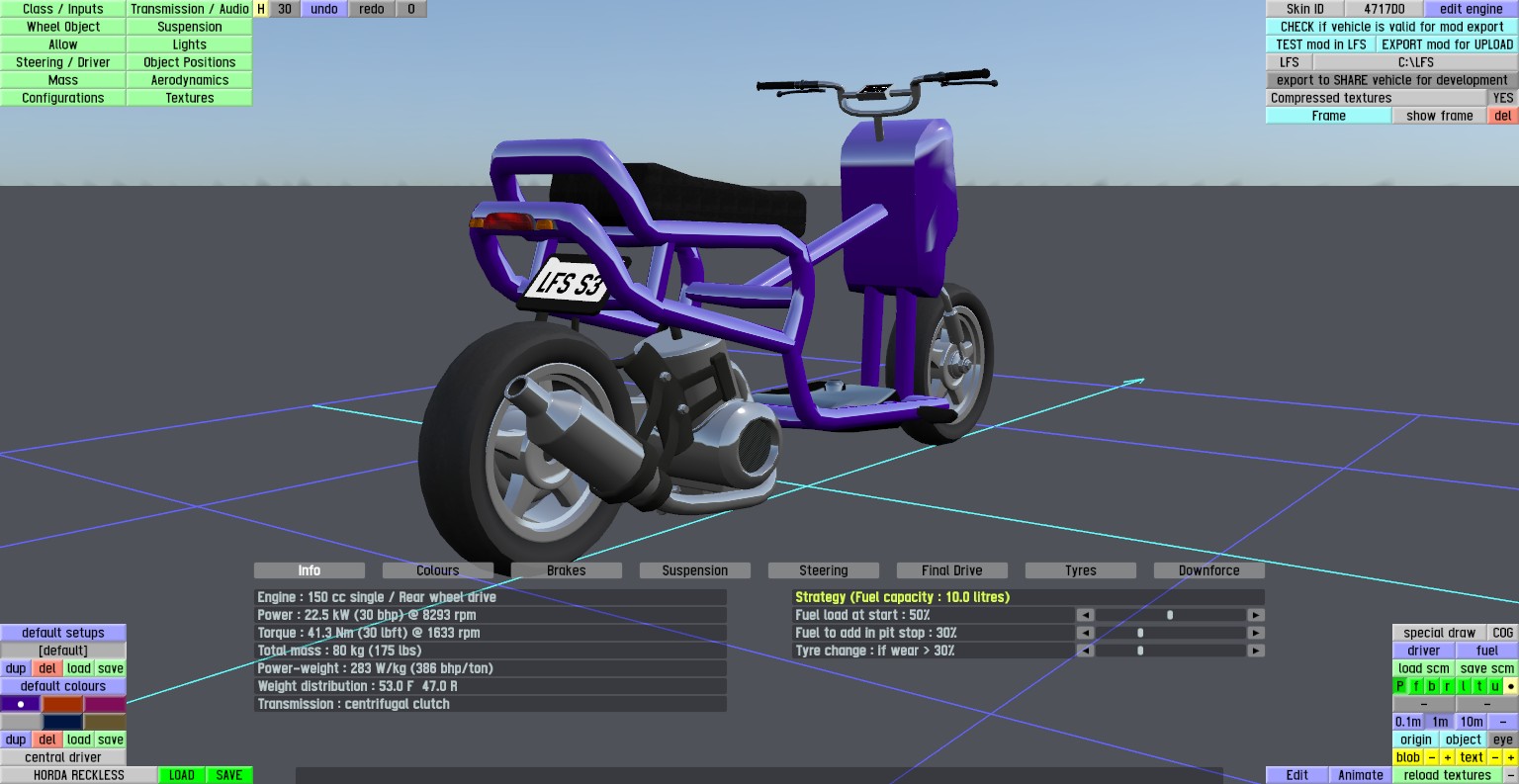Check if vehicle is valid for mod export

pyautogui.click(x=1392, y=27)
